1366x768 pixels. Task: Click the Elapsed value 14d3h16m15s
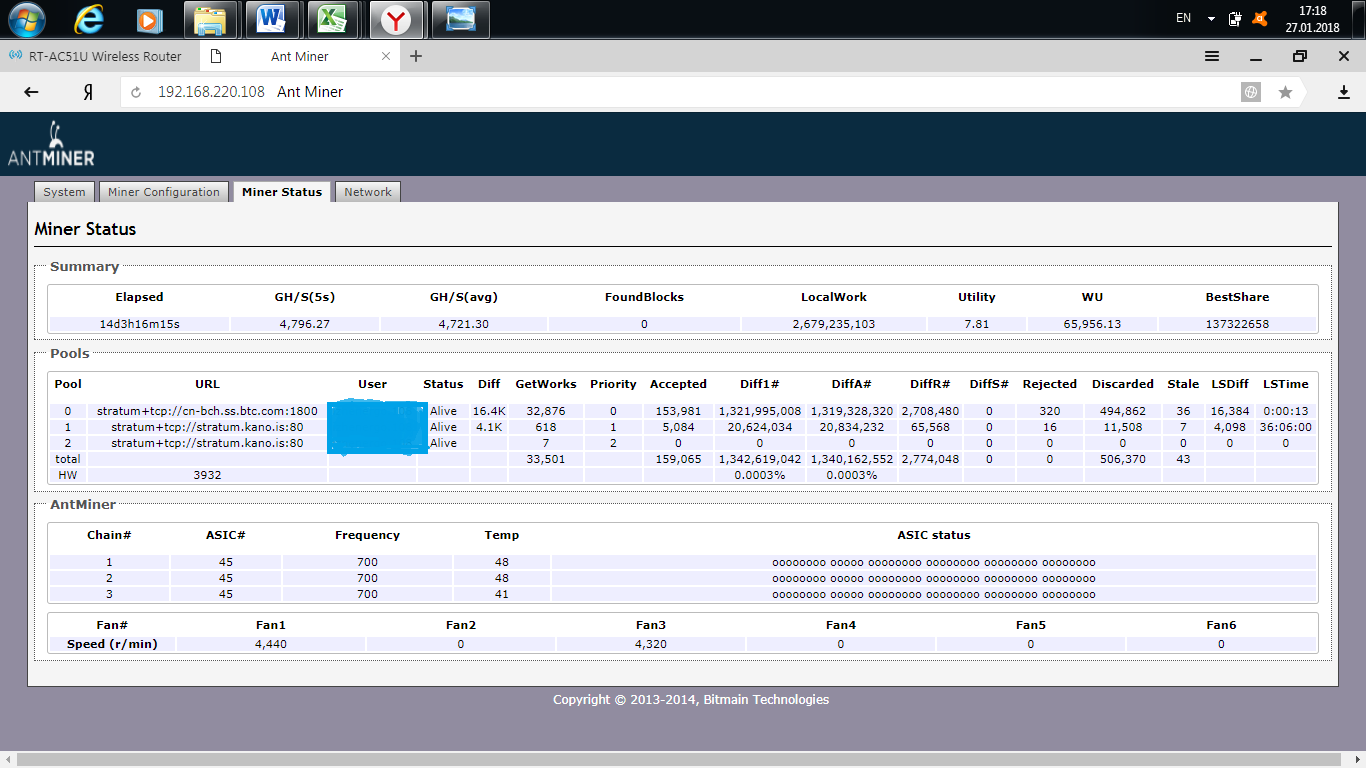click(139, 324)
